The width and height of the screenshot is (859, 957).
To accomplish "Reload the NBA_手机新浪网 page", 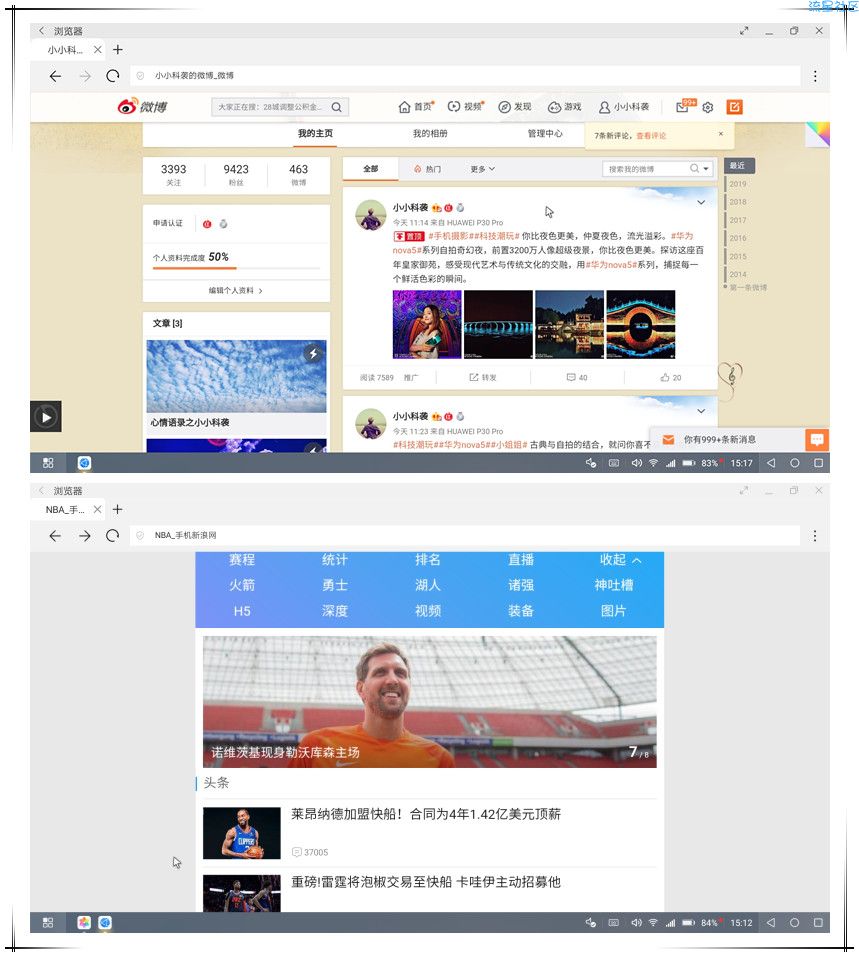I will (113, 535).
